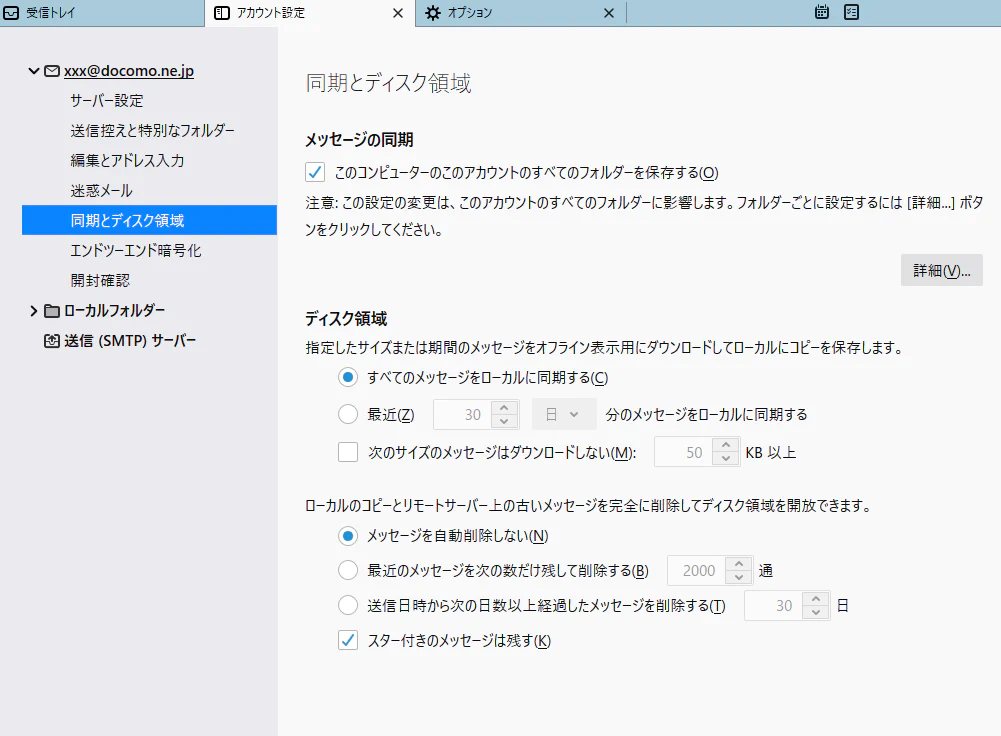This screenshot has height=736, width=1001.
Task: Select 送信 (SMTP) サーバー in the sidebar
Action: click(130, 341)
